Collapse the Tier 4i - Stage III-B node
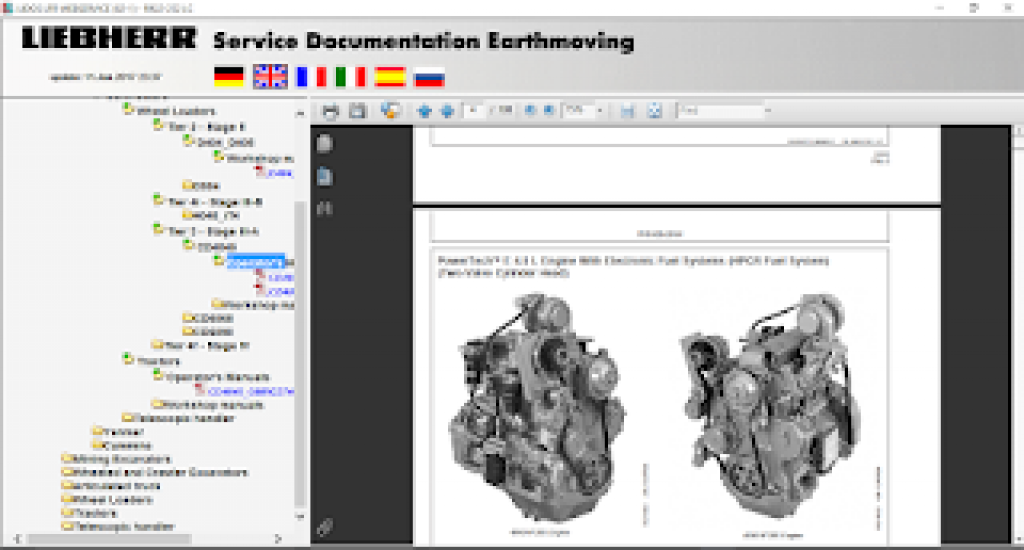The height and width of the screenshot is (550, 1024). 158,200
